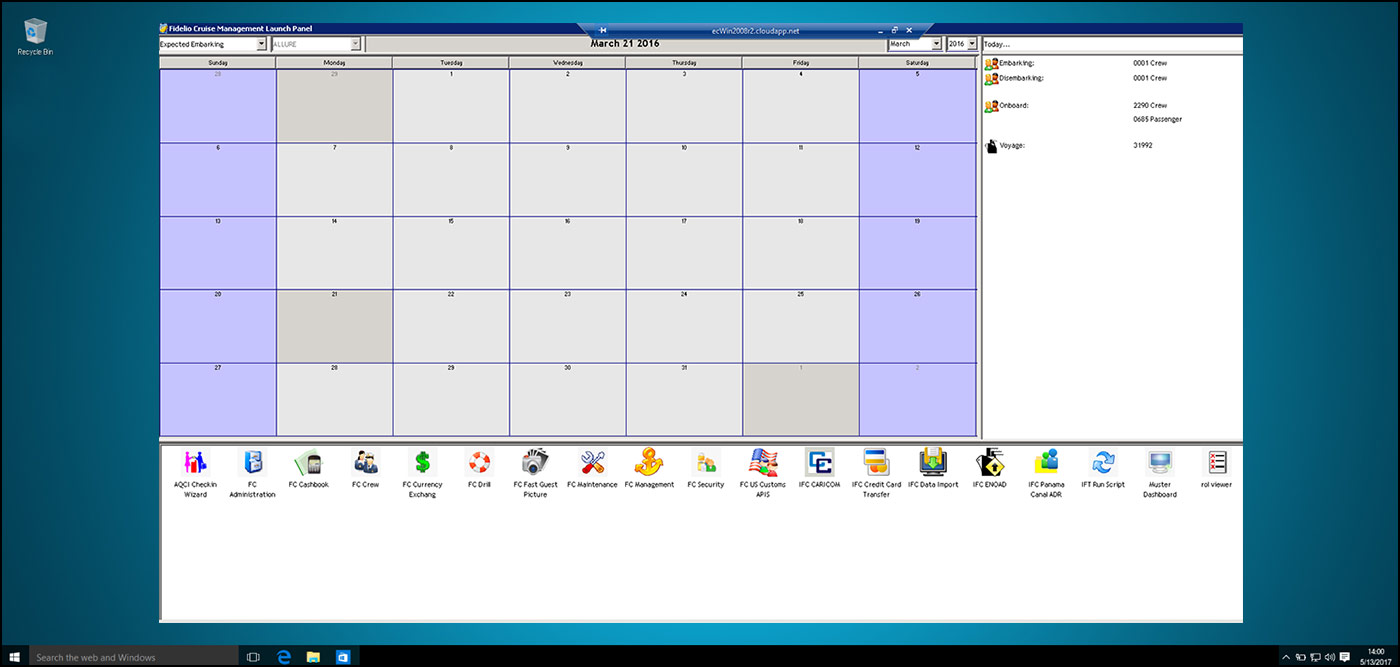This screenshot has width=1400, height=667.
Task: Launch FC Security module
Action: coord(705,469)
